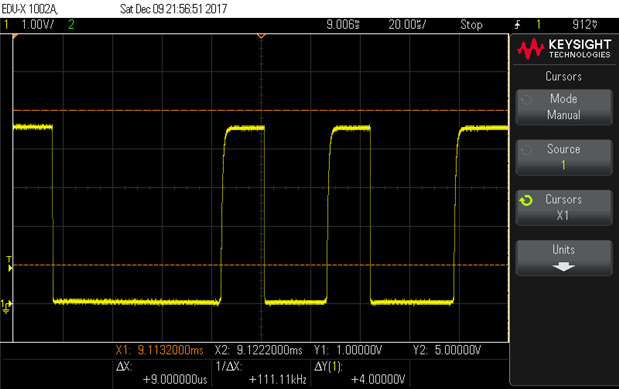Open the Mode Manual softkey menu
The image size is (619, 389).
(564, 107)
